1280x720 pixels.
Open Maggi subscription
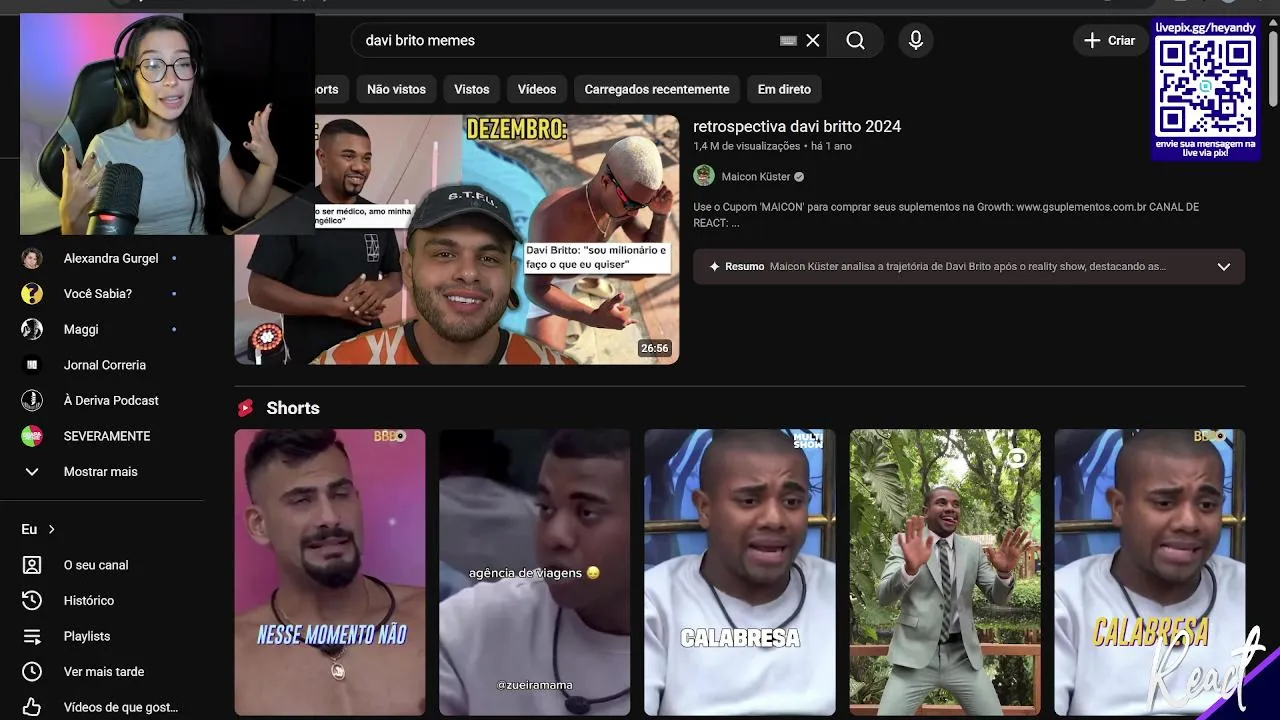tap(81, 329)
